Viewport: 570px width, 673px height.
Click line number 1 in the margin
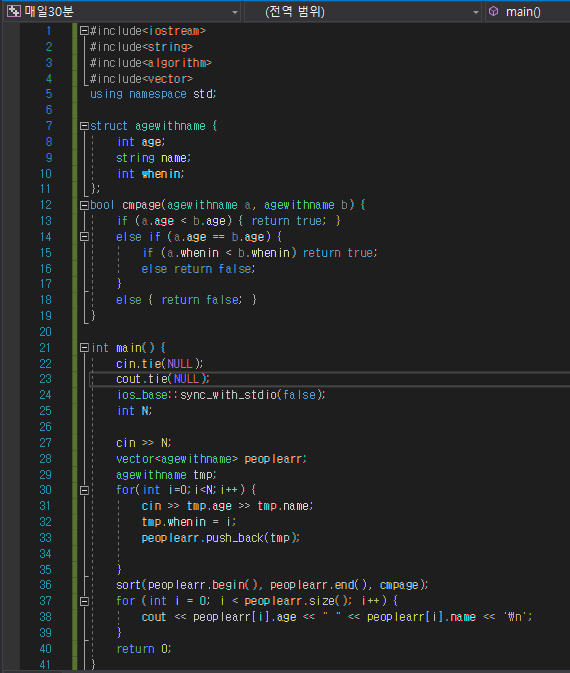coord(49,31)
